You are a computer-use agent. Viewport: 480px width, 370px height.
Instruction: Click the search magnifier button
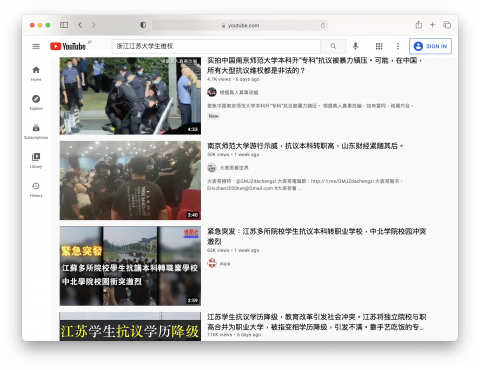tap(333, 46)
